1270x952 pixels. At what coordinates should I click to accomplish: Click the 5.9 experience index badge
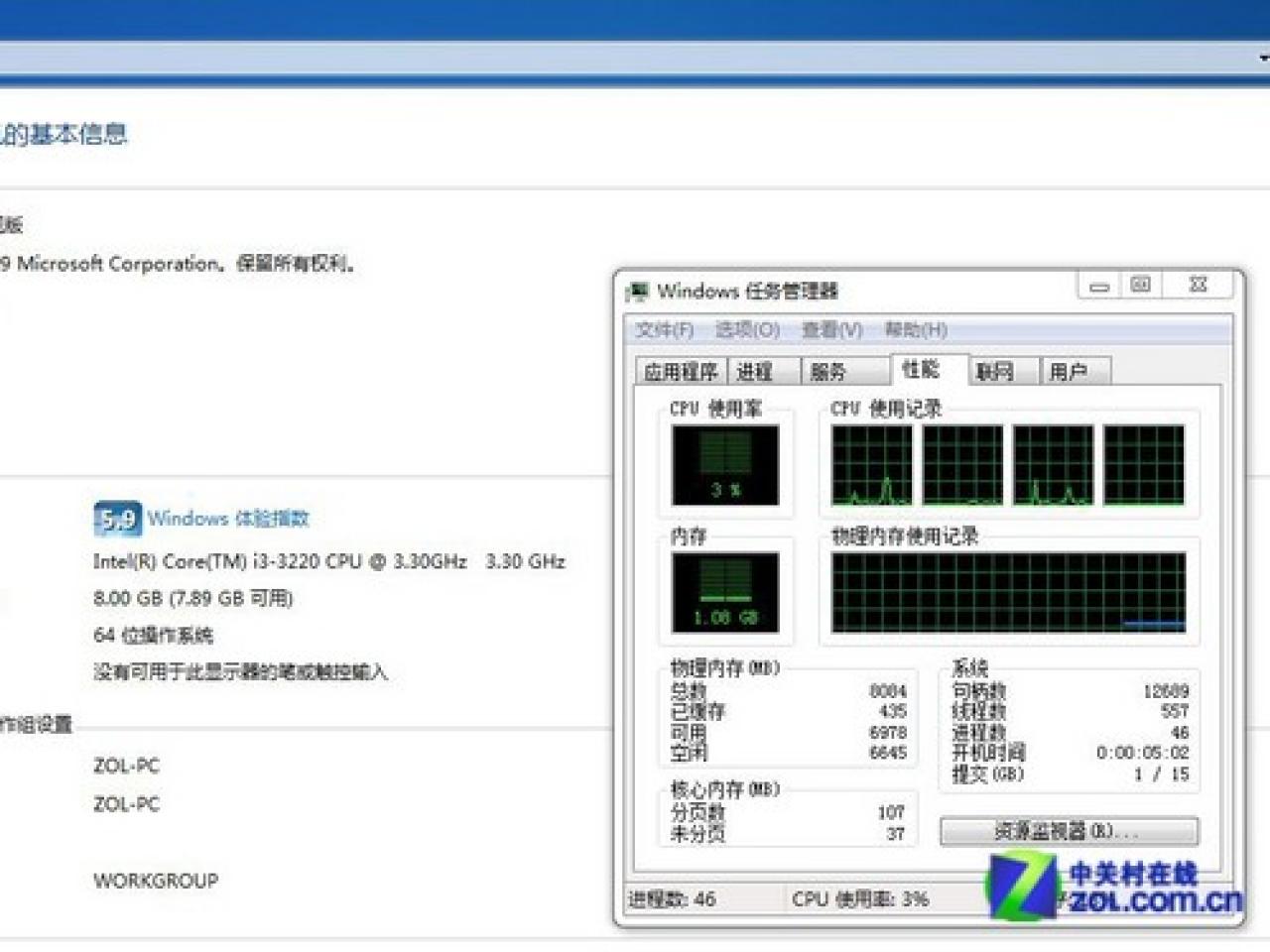point(117,519)
